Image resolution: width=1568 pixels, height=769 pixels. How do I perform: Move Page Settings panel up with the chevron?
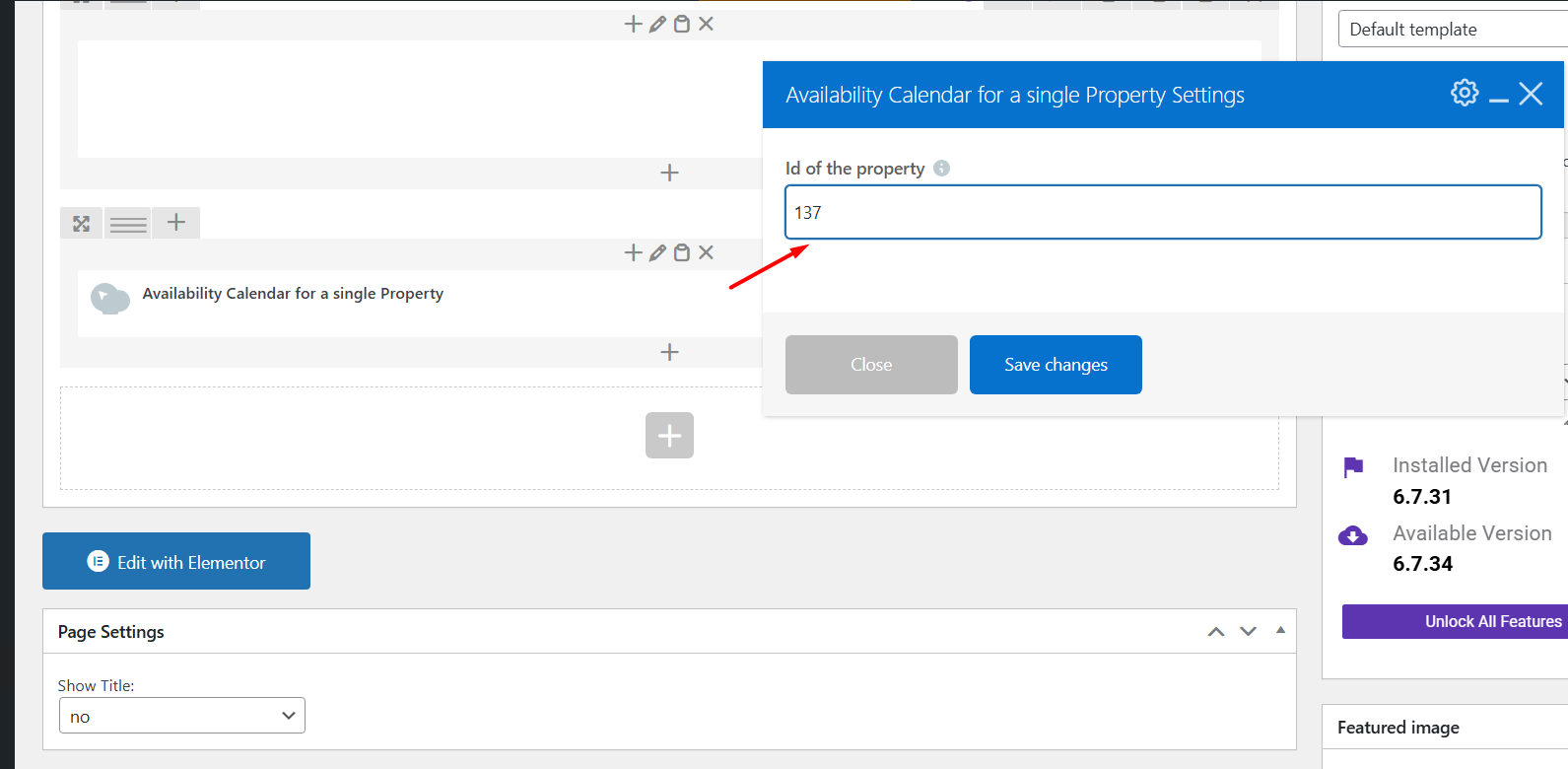[x=1216, y=632]
